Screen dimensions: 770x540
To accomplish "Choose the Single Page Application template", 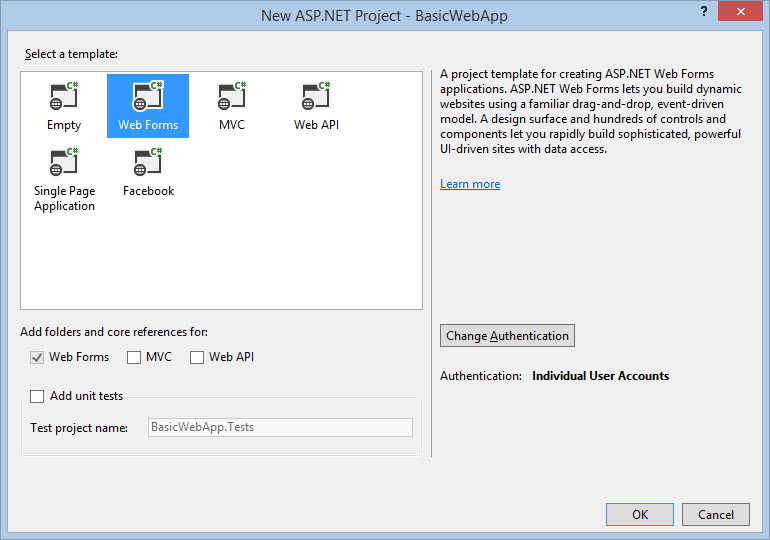I will click(x=64, y=165).
